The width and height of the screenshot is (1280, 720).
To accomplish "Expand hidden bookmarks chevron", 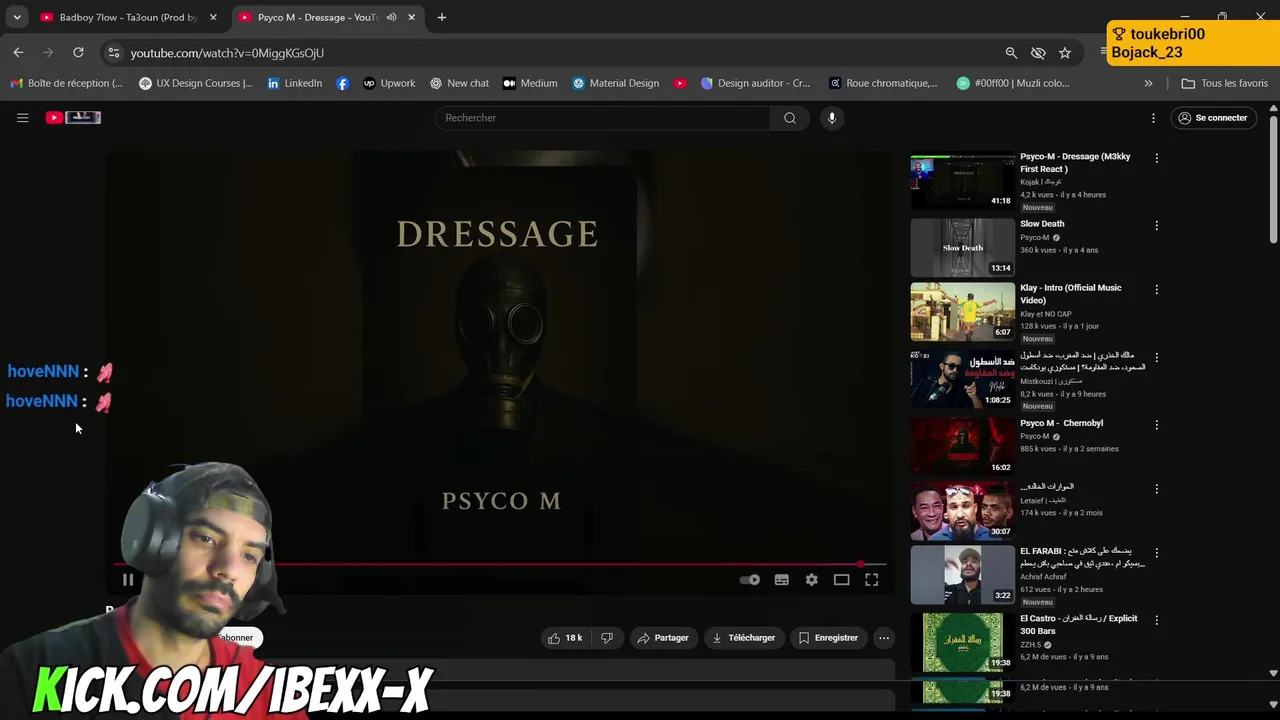I will click(x=1148, y=83).
